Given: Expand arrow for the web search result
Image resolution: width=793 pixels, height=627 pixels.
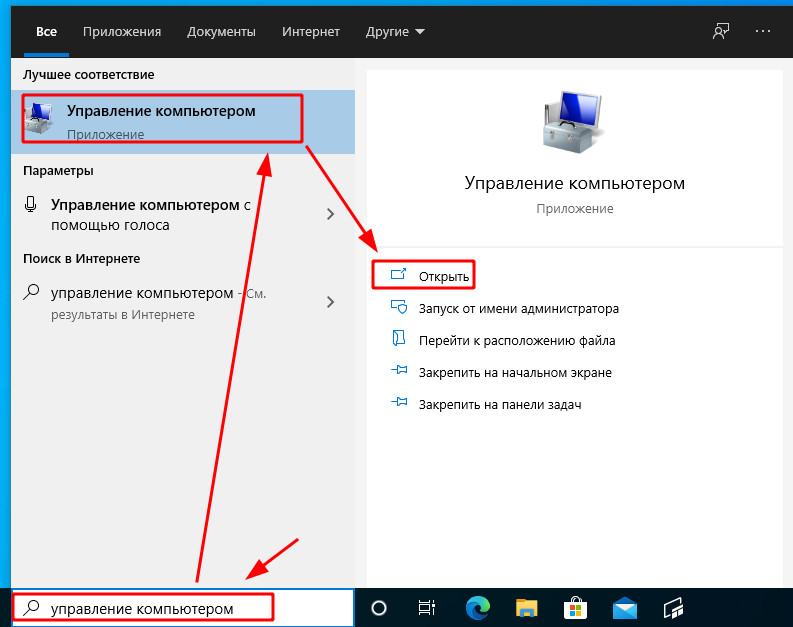Looking at the screenshot, I should pyautogui.click(x=330, y=301).
